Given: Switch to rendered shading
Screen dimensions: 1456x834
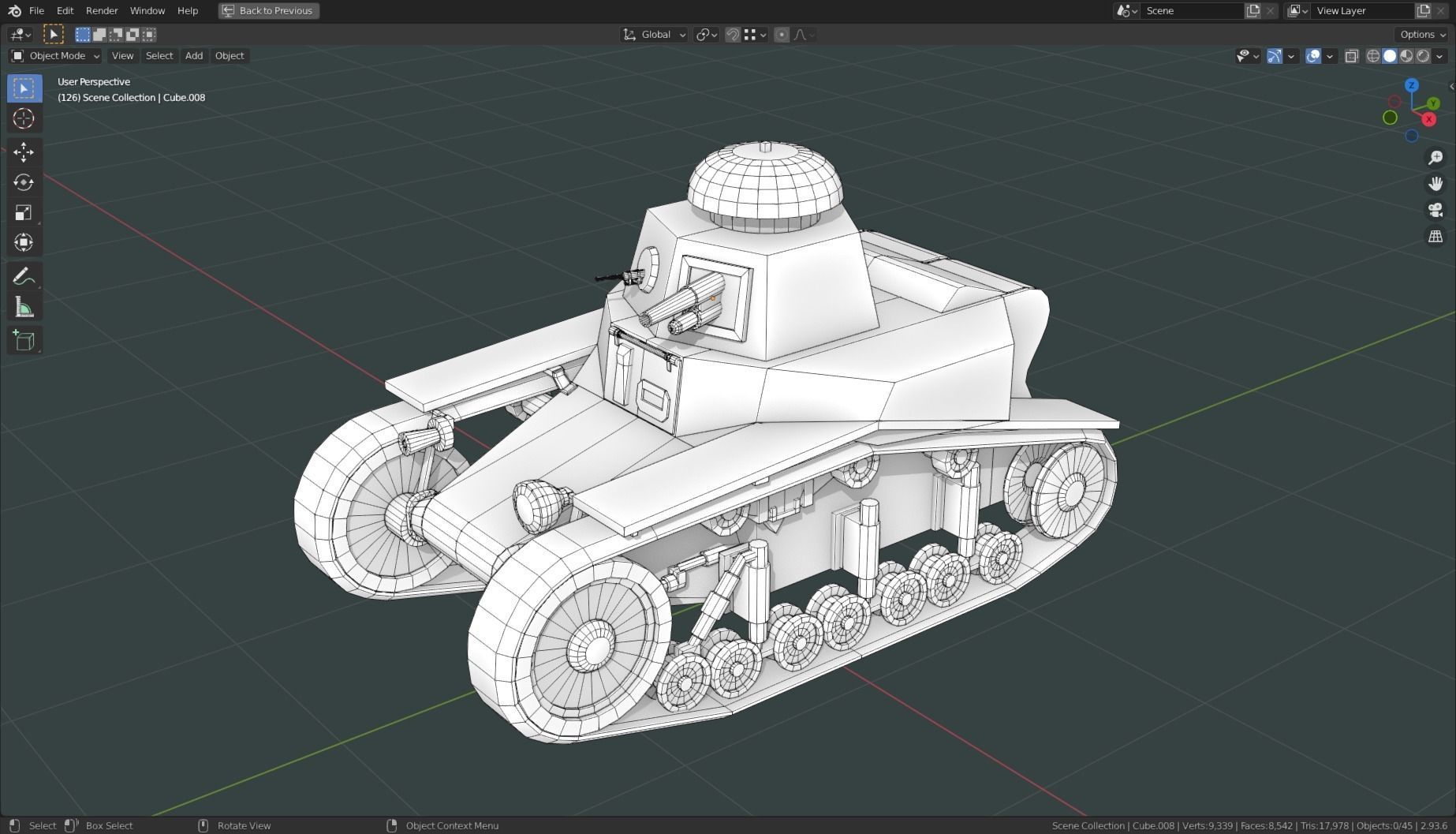Looking at the screenshot, I should point(1423,56).
